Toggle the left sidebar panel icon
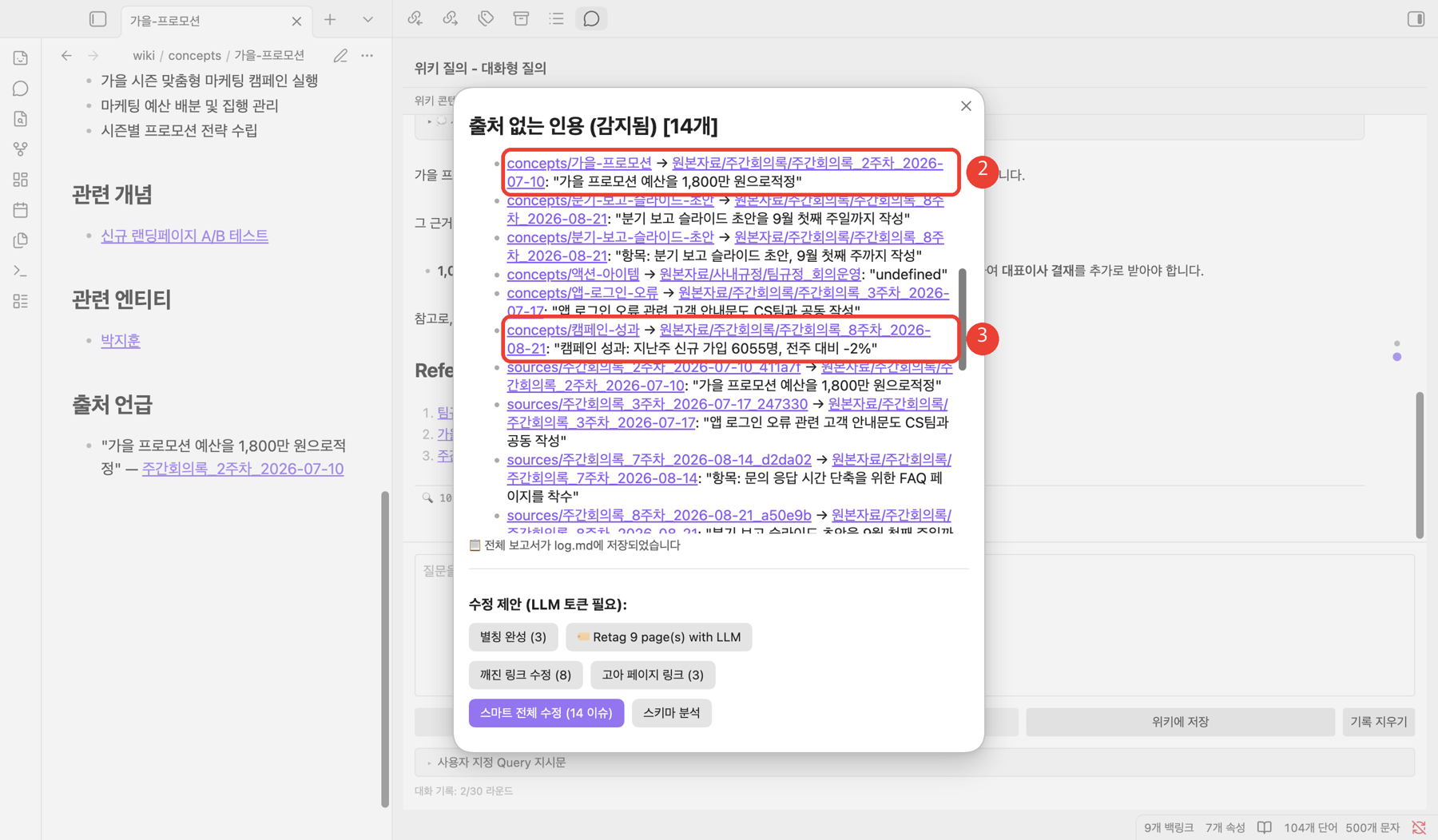Viewport: 1438px width, 840px height. click(x=98, y=19)
